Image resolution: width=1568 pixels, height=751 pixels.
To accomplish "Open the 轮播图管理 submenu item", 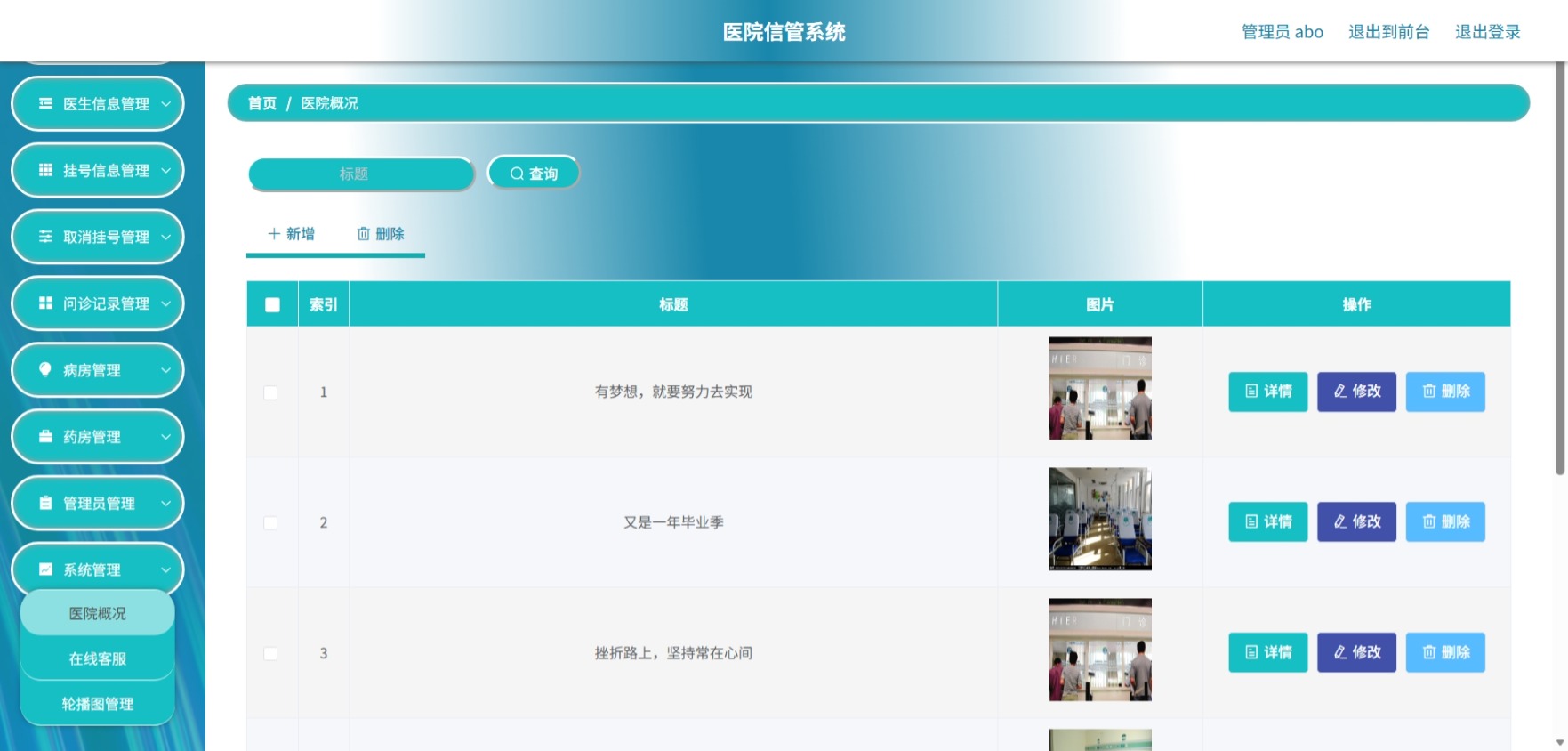I will tap(98, 704).
